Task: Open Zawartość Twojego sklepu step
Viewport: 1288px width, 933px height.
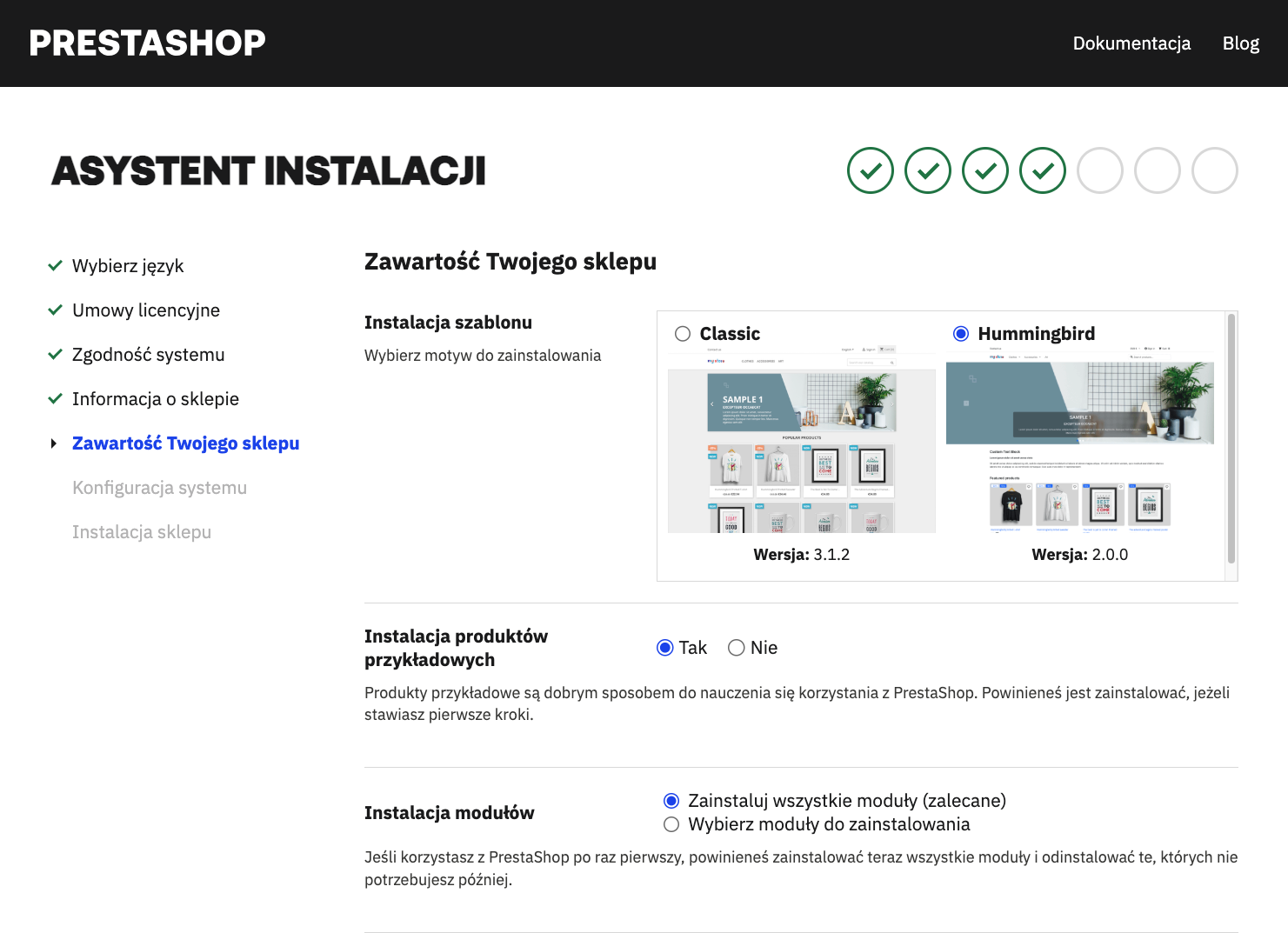Action: tap(186, 443)
